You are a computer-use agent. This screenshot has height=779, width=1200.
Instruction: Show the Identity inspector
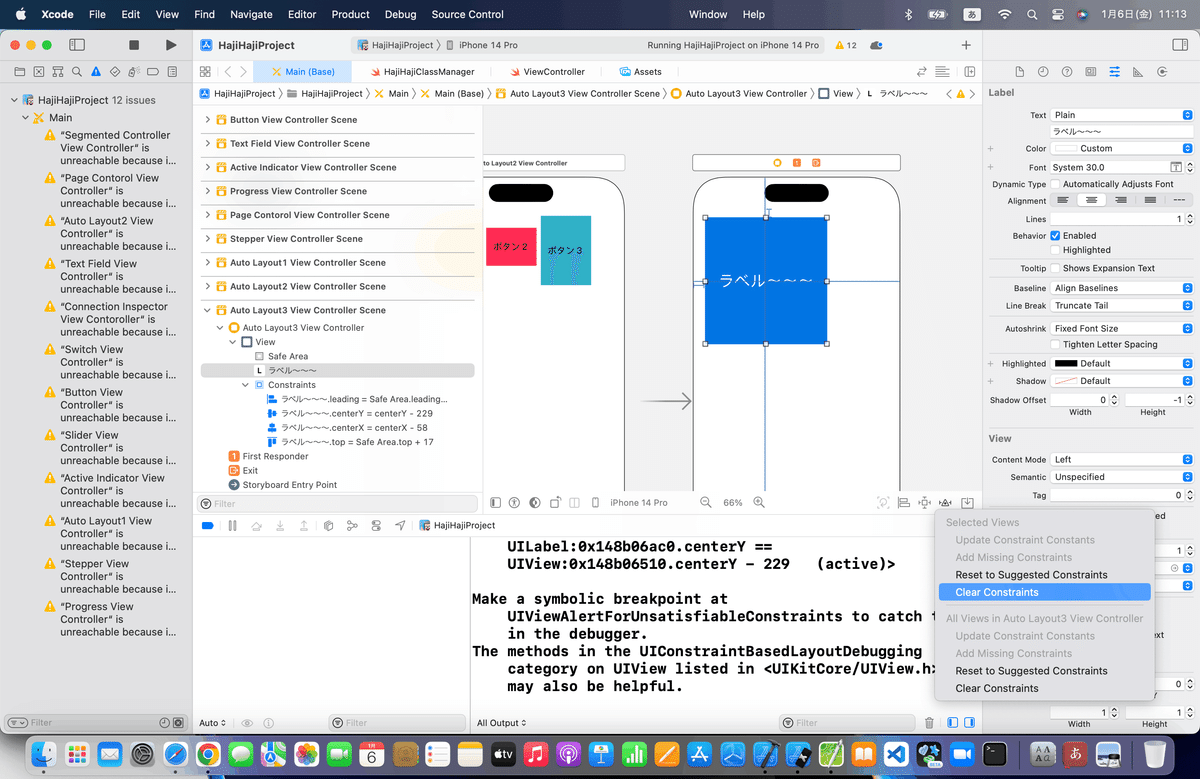click(1091, 72)
